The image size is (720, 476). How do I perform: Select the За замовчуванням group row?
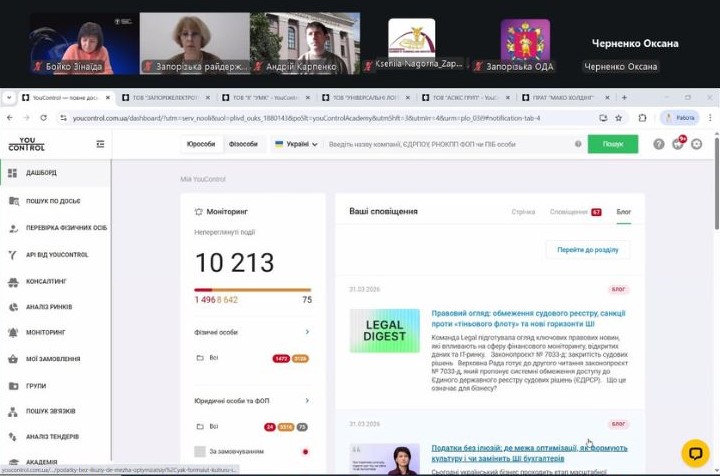pyautogui.click(x=252, y=452)
